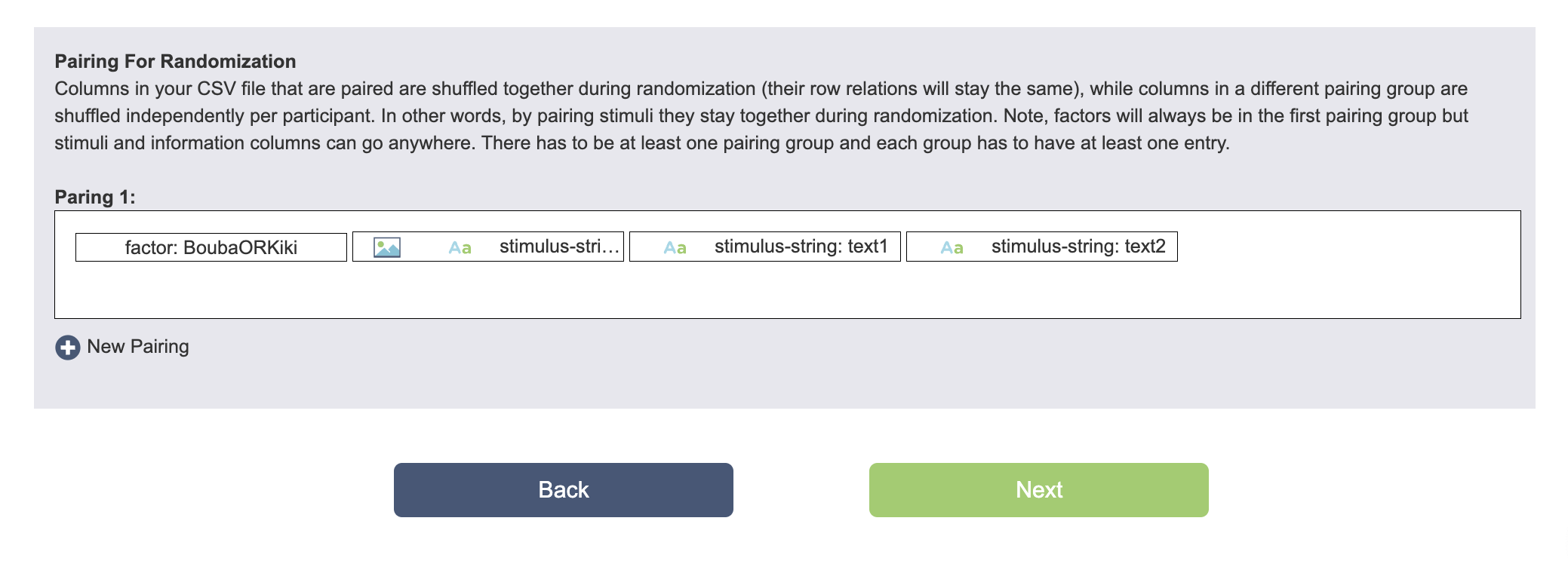Select the factor: BoubaORKiki chip
The image size is (1568, 573).
coord(211,247)
